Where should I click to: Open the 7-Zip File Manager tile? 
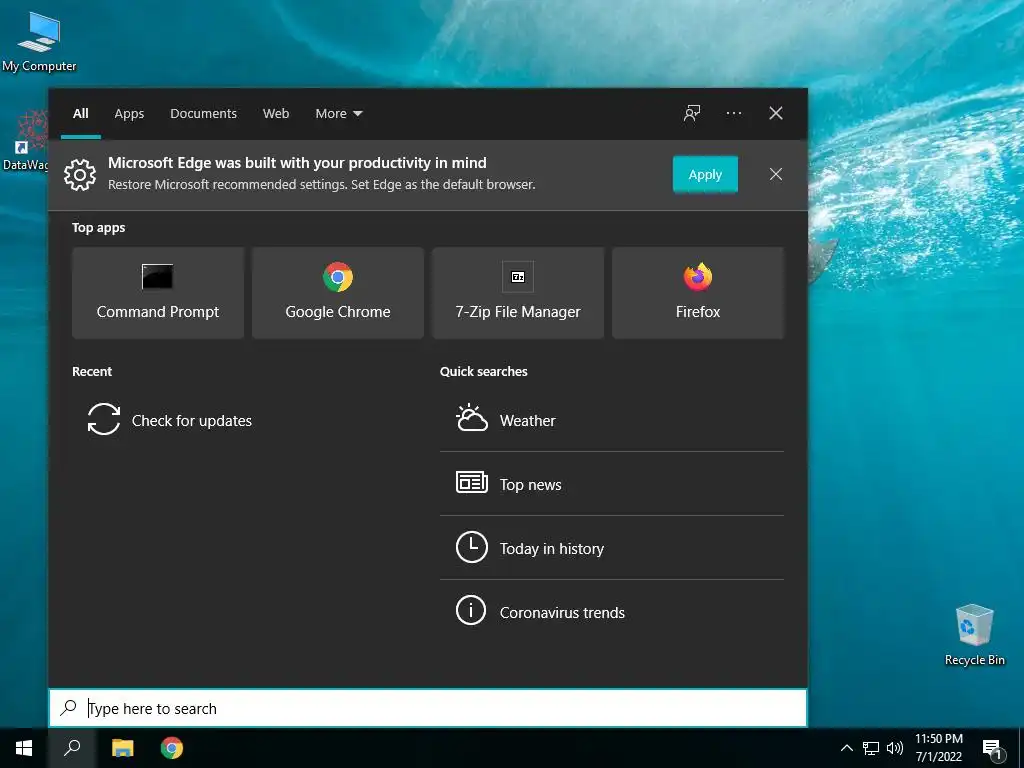(518, 293)
